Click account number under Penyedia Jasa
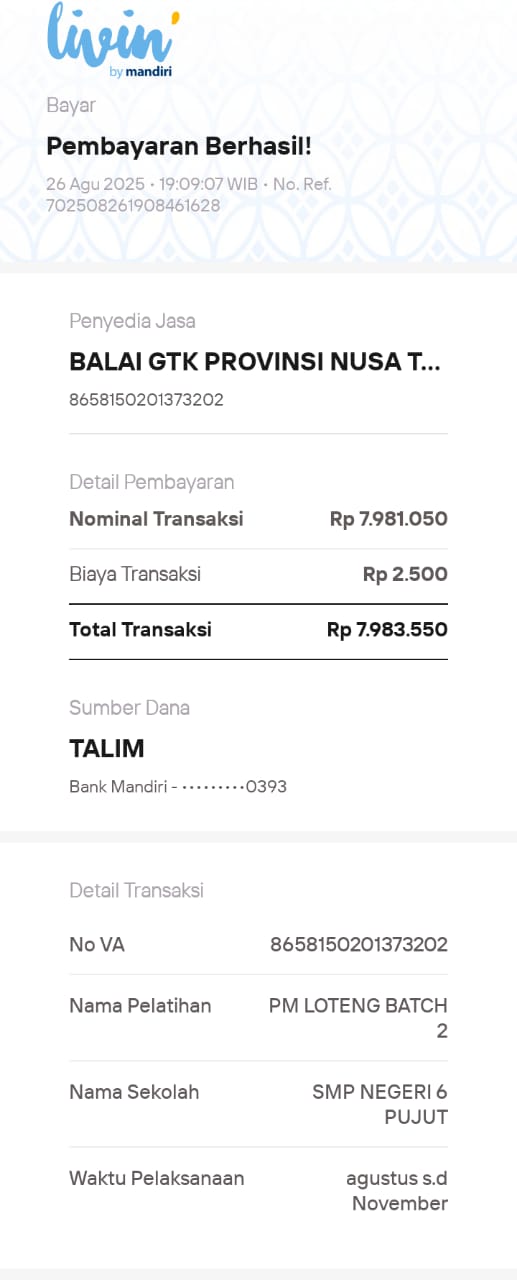Viewport: 517px width, 1280px height. pos(146,400)
